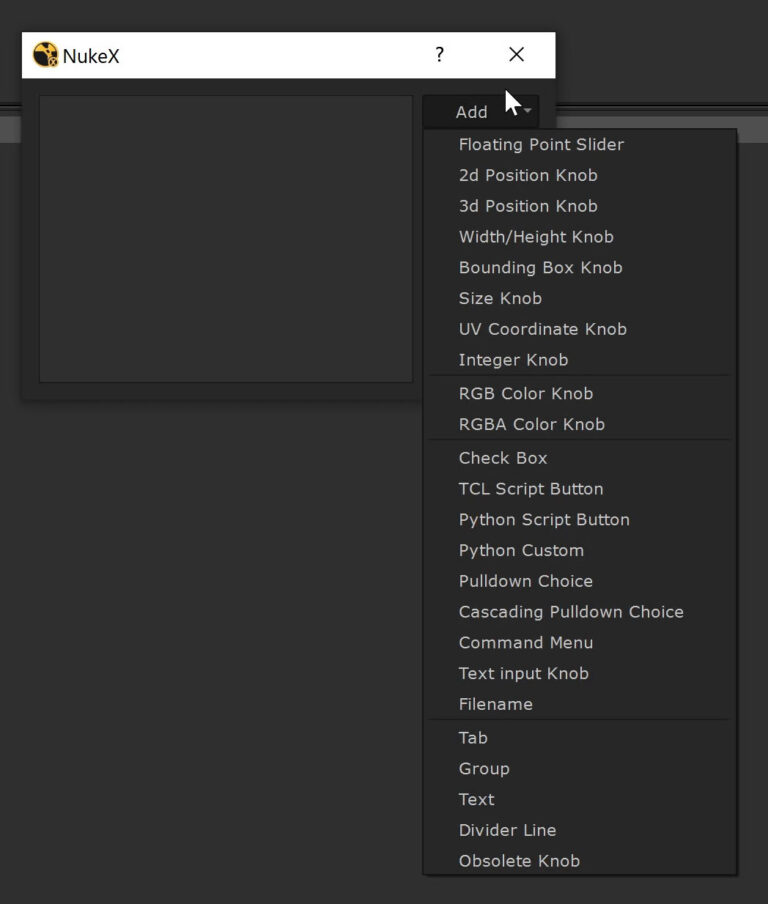Select Divider Line menu item
Viewport: 768px width, 904px height.
click(x=507, y=830)
